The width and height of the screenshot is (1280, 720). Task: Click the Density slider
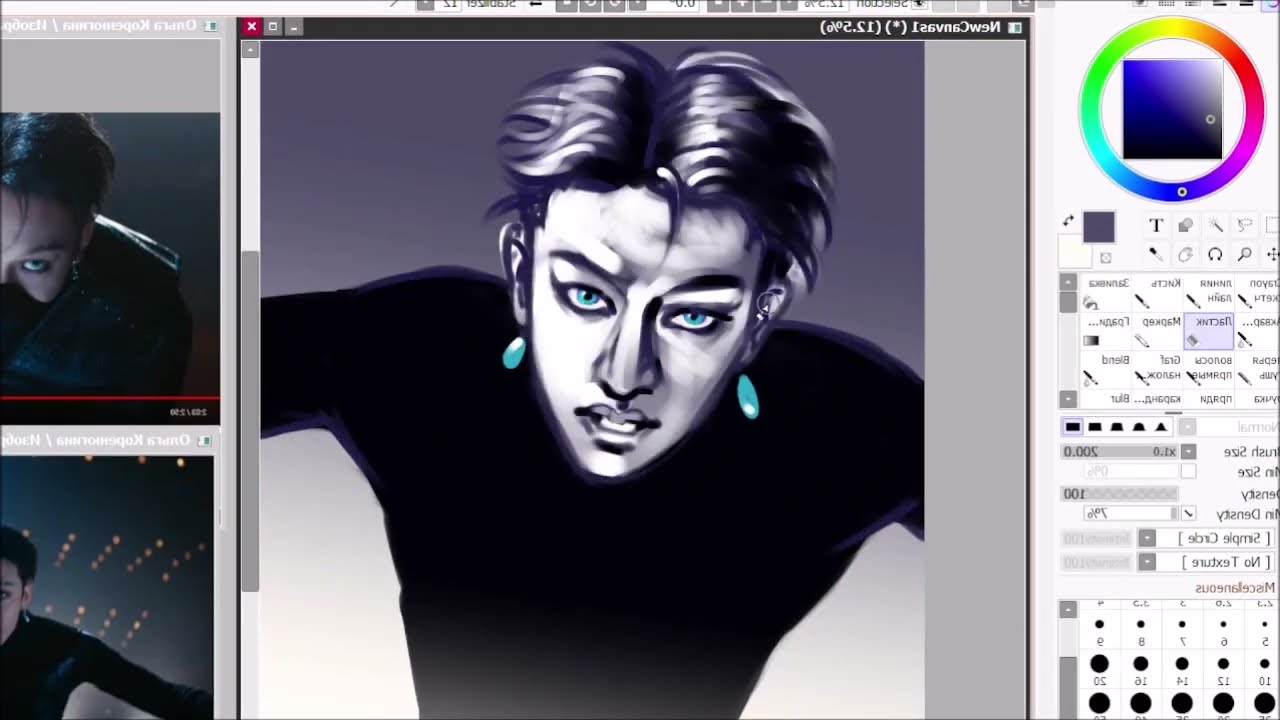point(1120,494)
